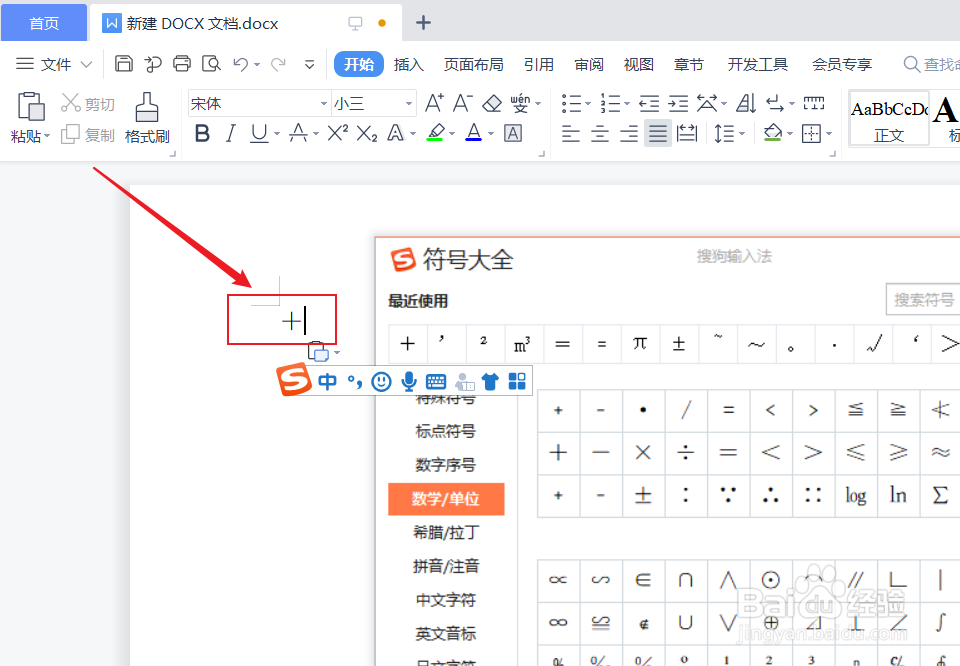Screen dimensions: 960x666
Task: Click the Undo arrow icon
Action: (241, 64)
